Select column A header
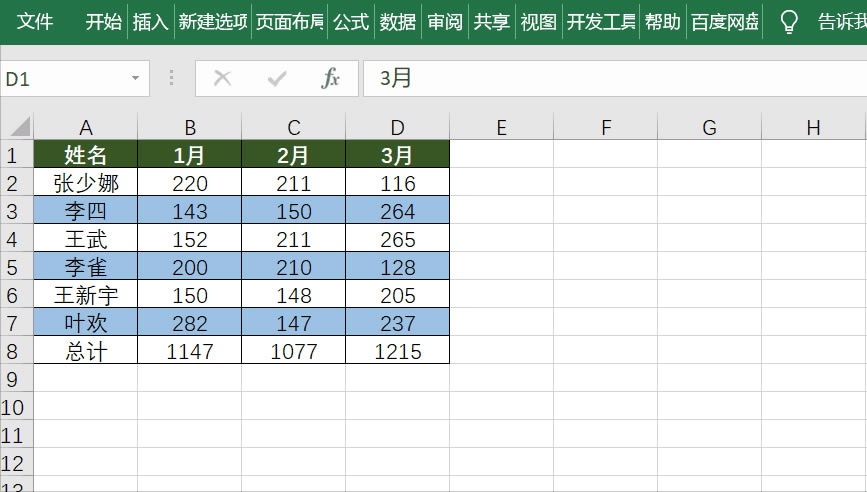The height and width of the screenshot is (492, 867). pyautogui.click(x=86, y=127)
